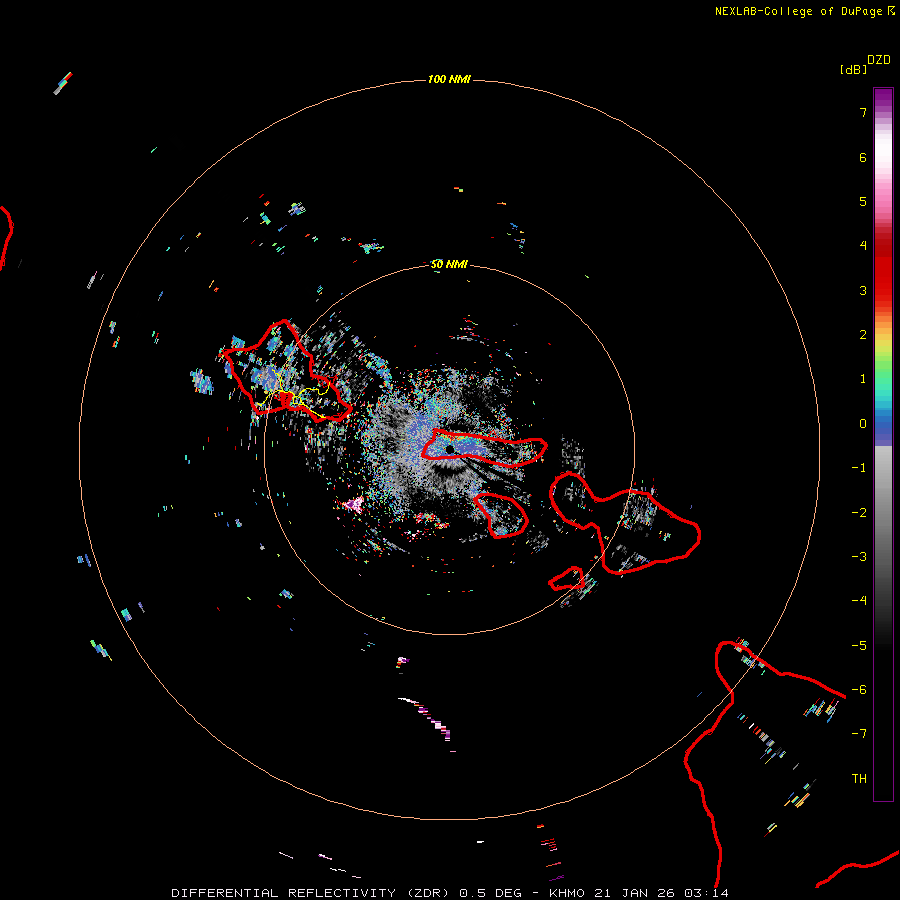Select the -3 value on the scale

859,557
